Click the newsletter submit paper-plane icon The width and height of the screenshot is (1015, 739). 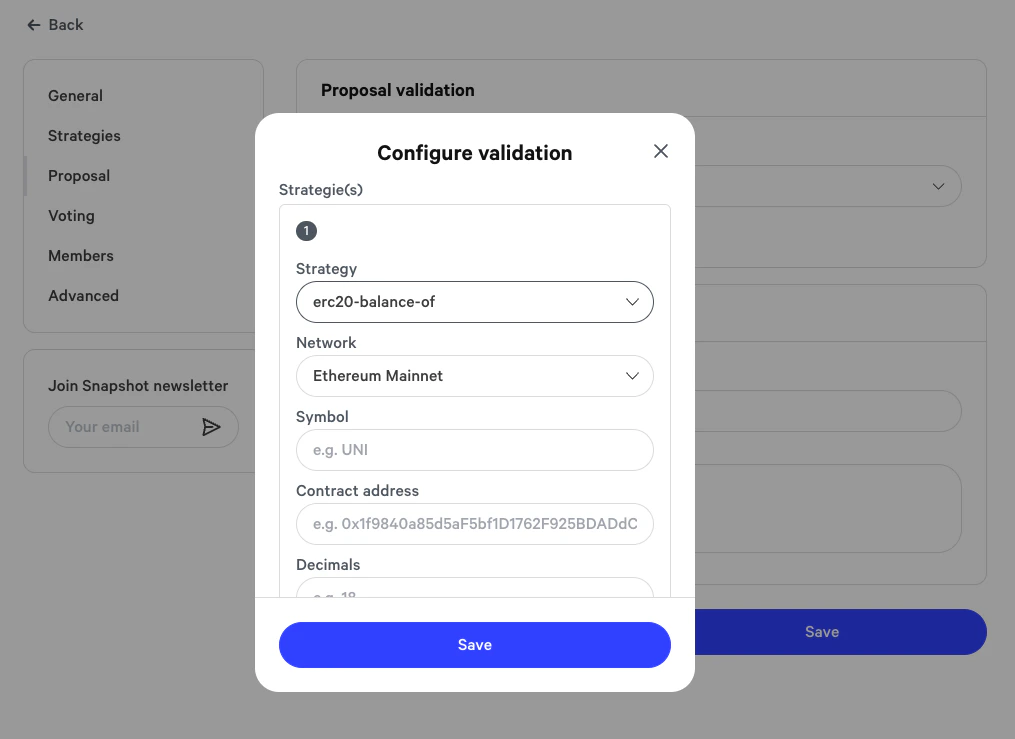coord(212,426)
